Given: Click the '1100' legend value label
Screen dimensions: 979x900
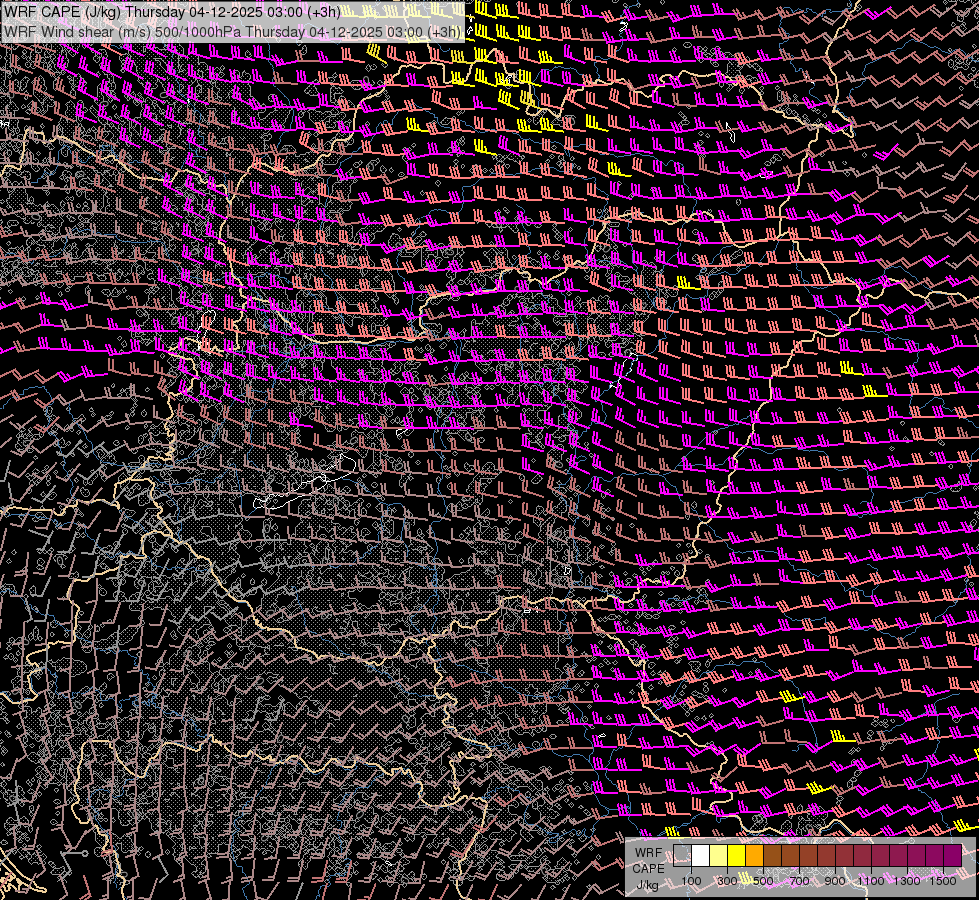Looking at the screenshot, I should (x=871, y=881).
